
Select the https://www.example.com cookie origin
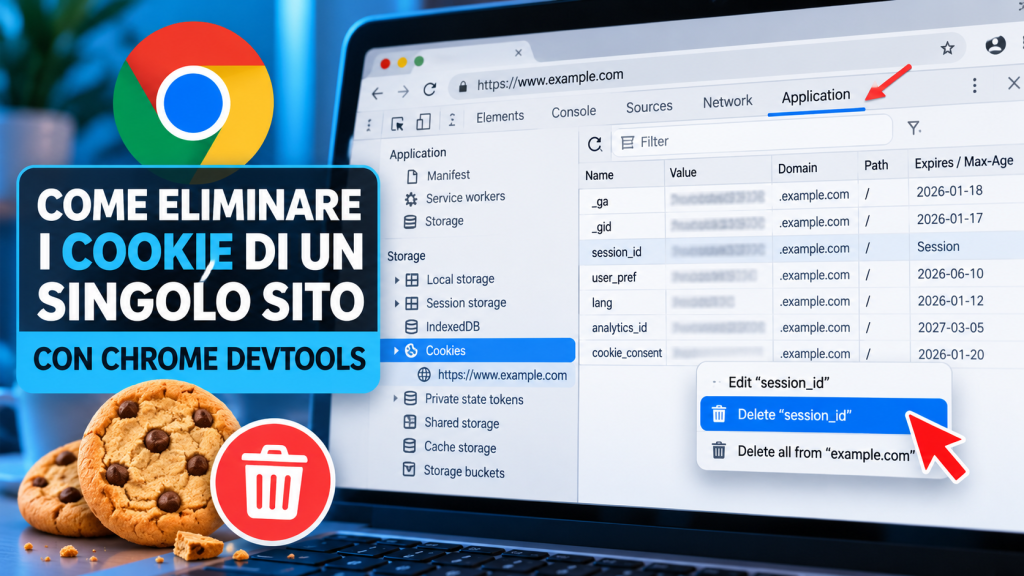tap(502, 376)
